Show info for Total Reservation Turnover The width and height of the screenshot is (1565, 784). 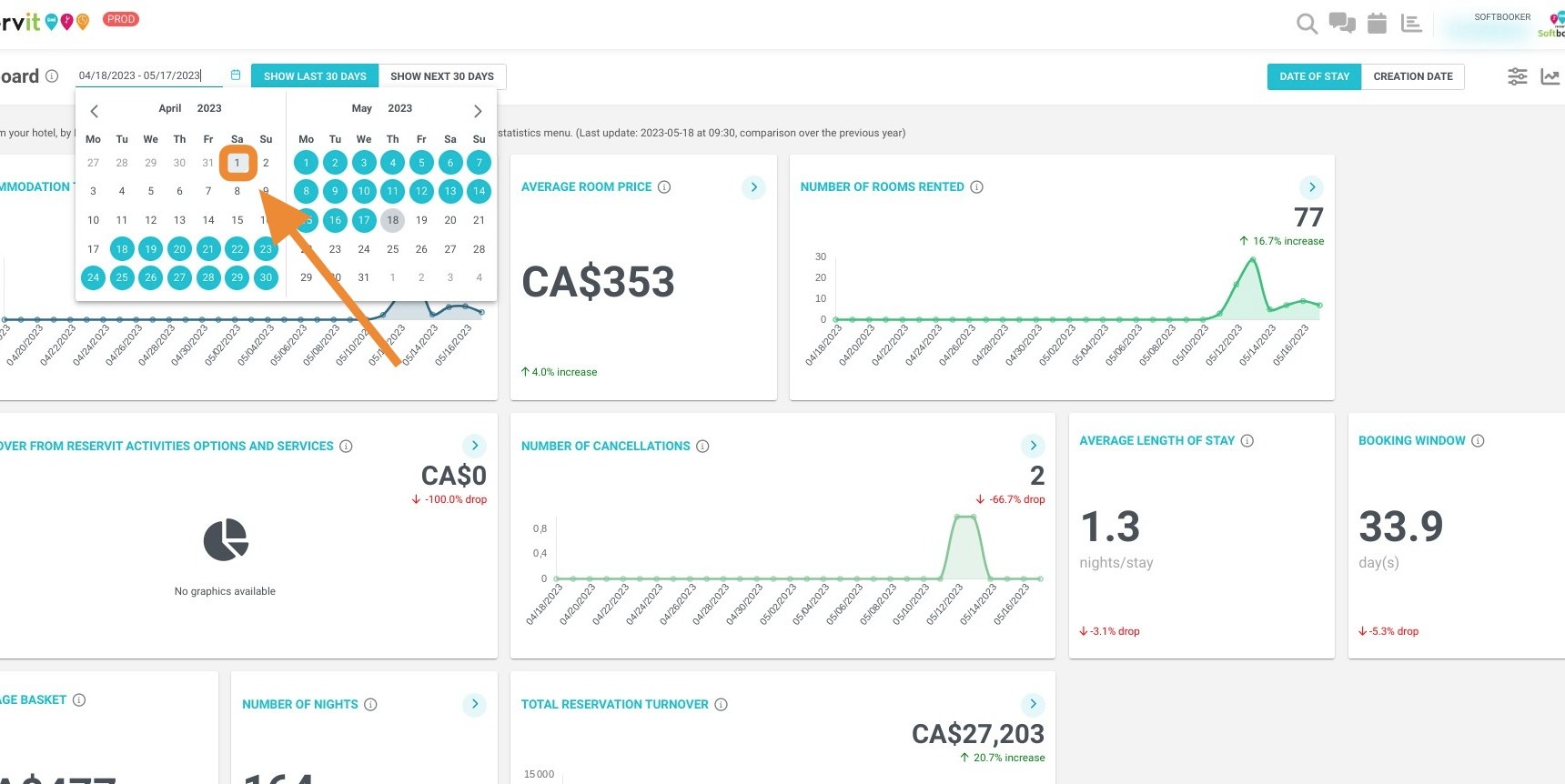tap(721, 705)
